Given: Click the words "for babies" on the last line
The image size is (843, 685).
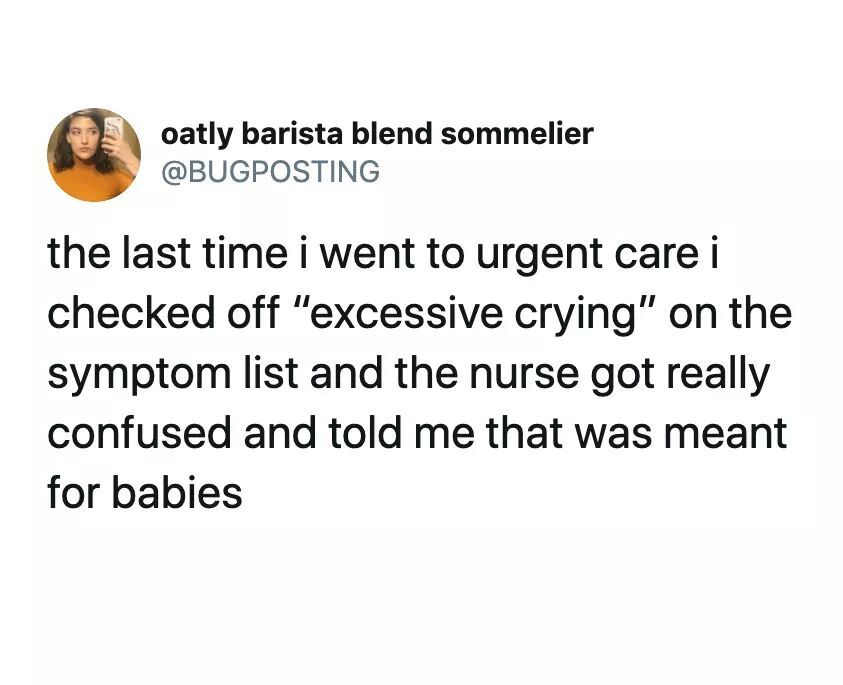Looking at the screenshot, I should click(145, 493).
